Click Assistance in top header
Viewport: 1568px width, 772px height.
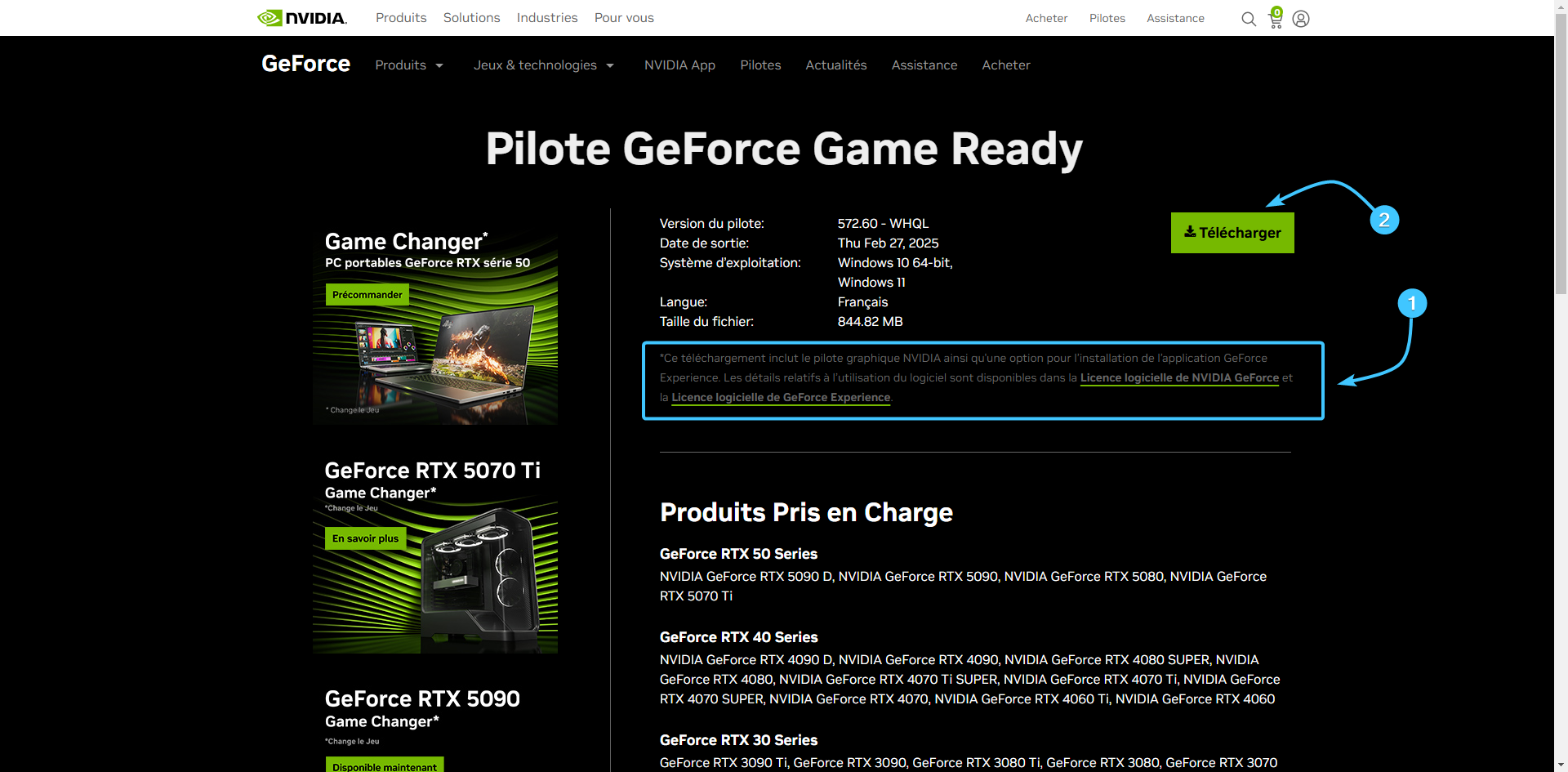coord(1175,18)
